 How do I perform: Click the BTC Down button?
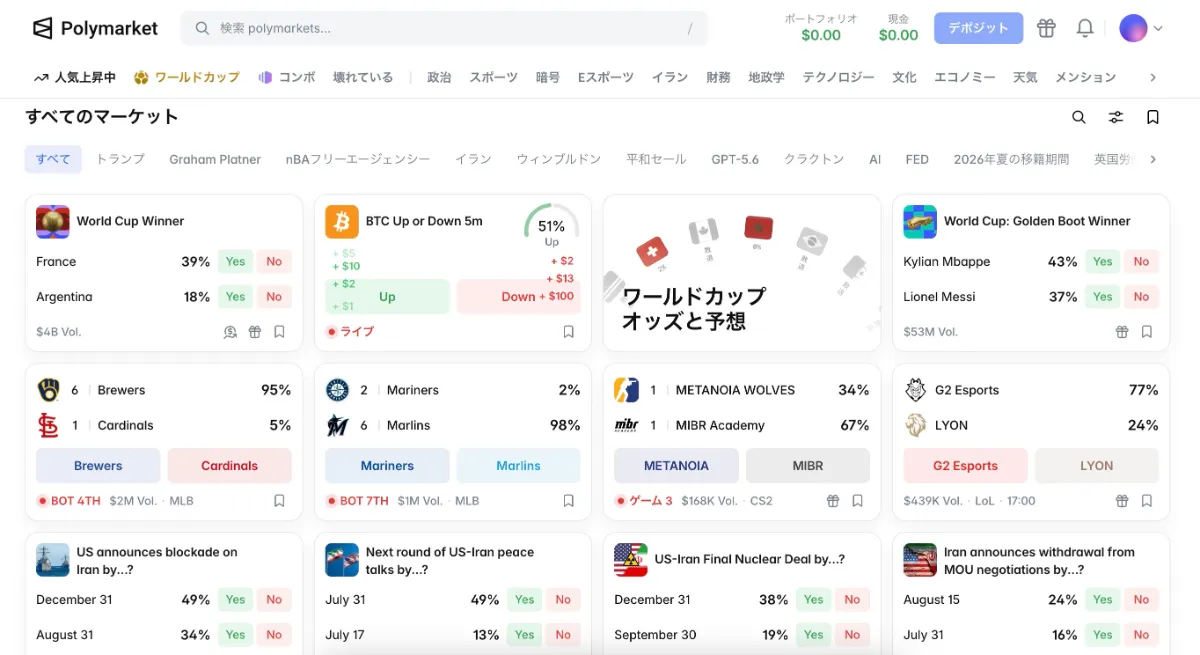point(518,297)
